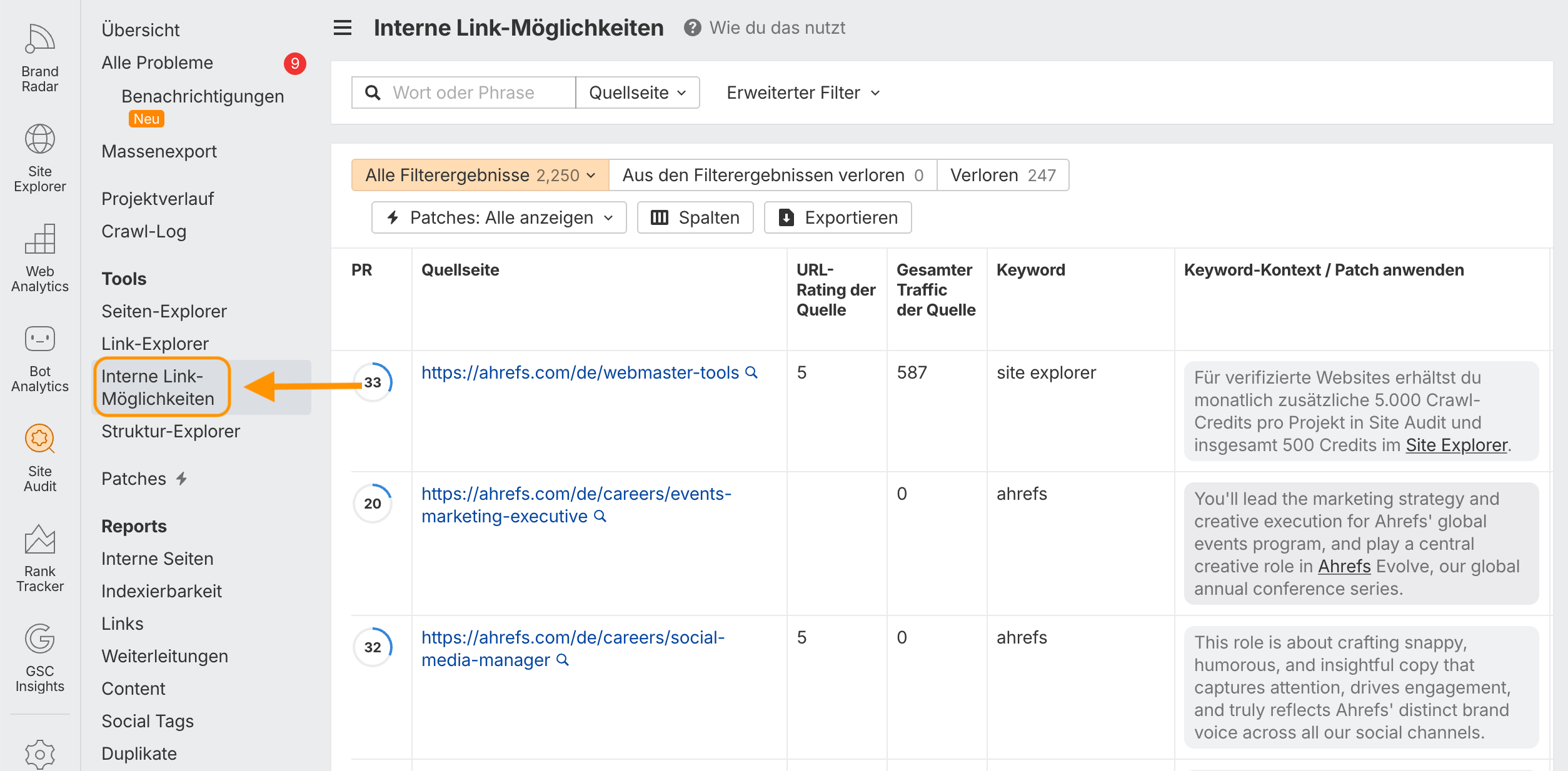Click the URL-Rating der Quelle column header
This screenshot has width=1568, height=771.
tap(836, 290)
